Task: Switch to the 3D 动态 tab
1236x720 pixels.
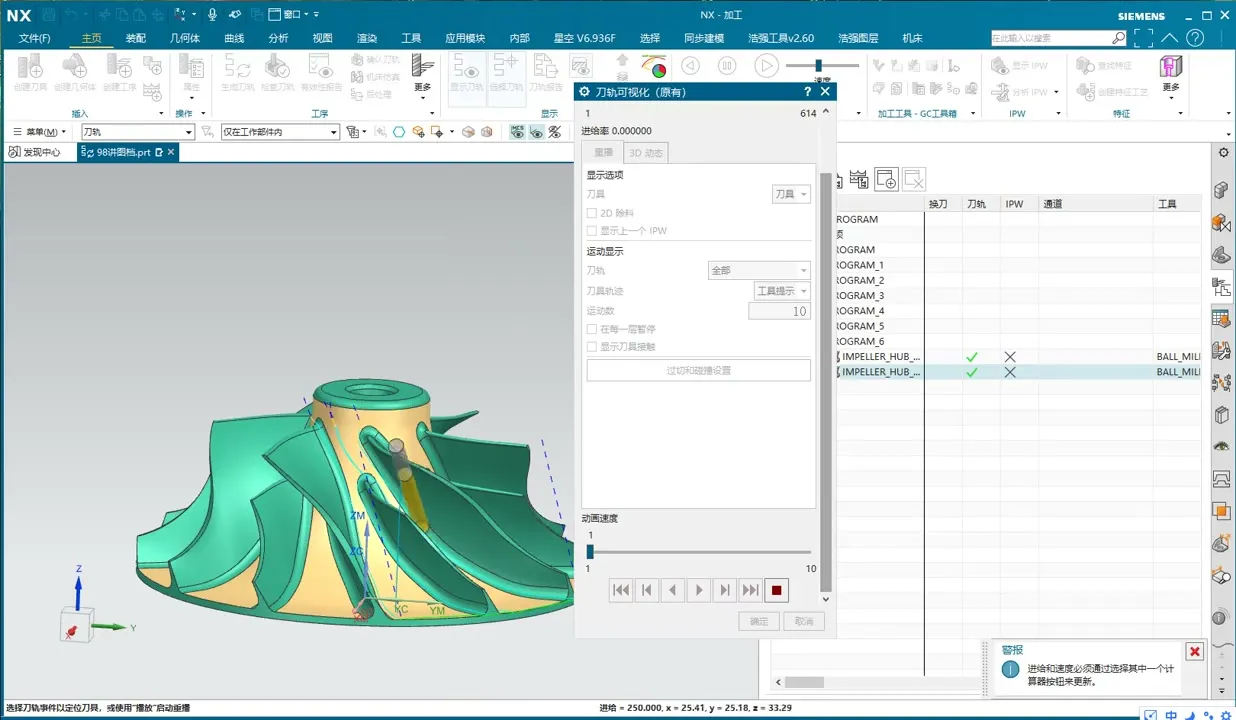Action: 645,153
